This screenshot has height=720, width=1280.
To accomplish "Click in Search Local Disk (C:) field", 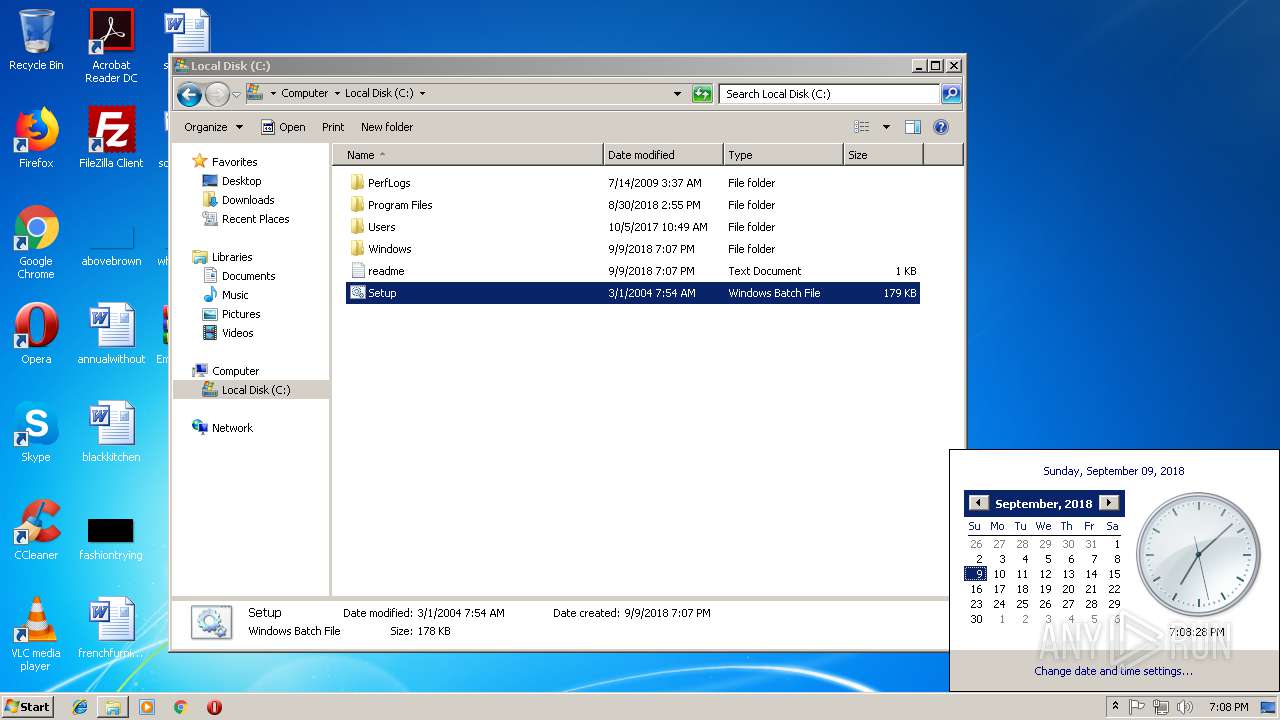I will [829, 94].
